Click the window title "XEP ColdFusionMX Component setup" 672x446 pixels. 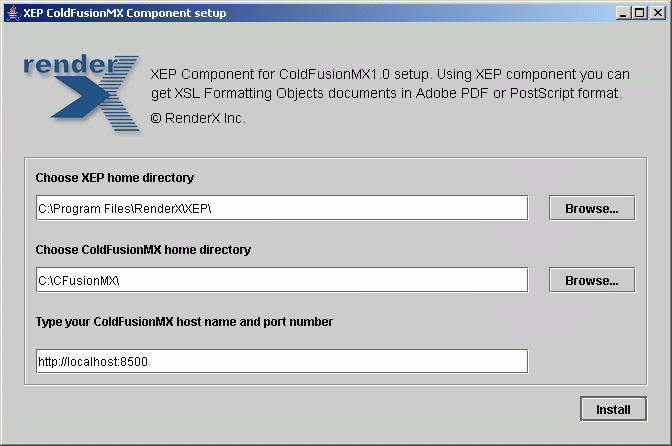pyautogui.click(x=125, y=13)
